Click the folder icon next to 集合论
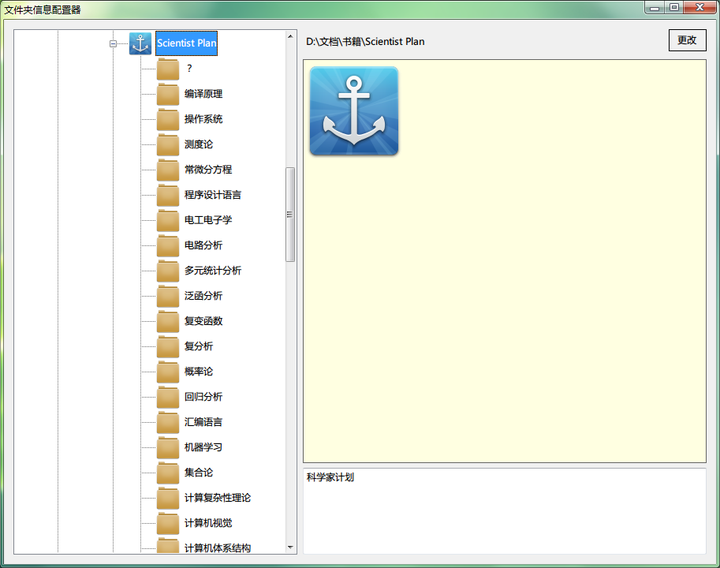 click(168, 473)
